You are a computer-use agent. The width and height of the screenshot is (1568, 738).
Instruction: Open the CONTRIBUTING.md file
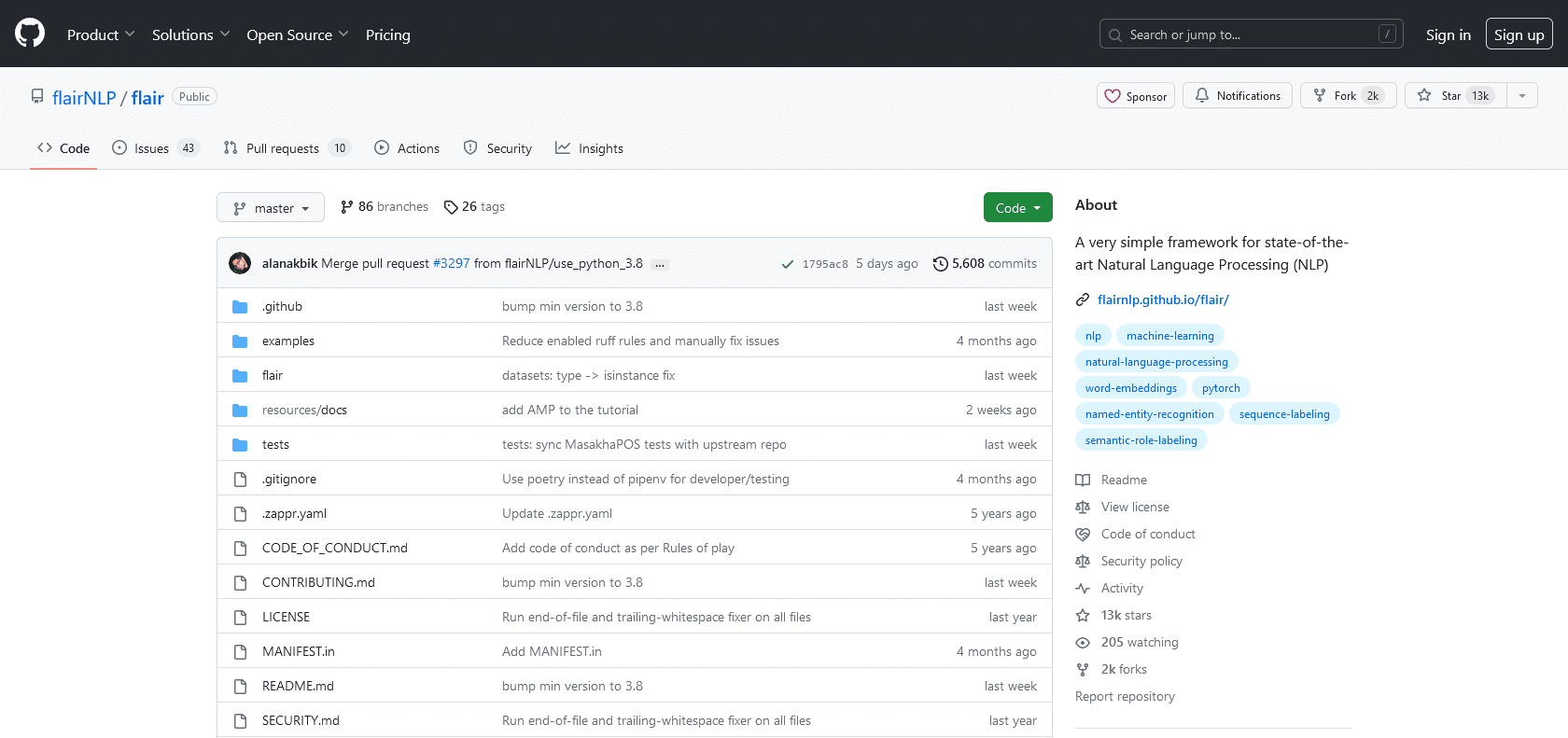pyautogui.click(x=318, y=582)
